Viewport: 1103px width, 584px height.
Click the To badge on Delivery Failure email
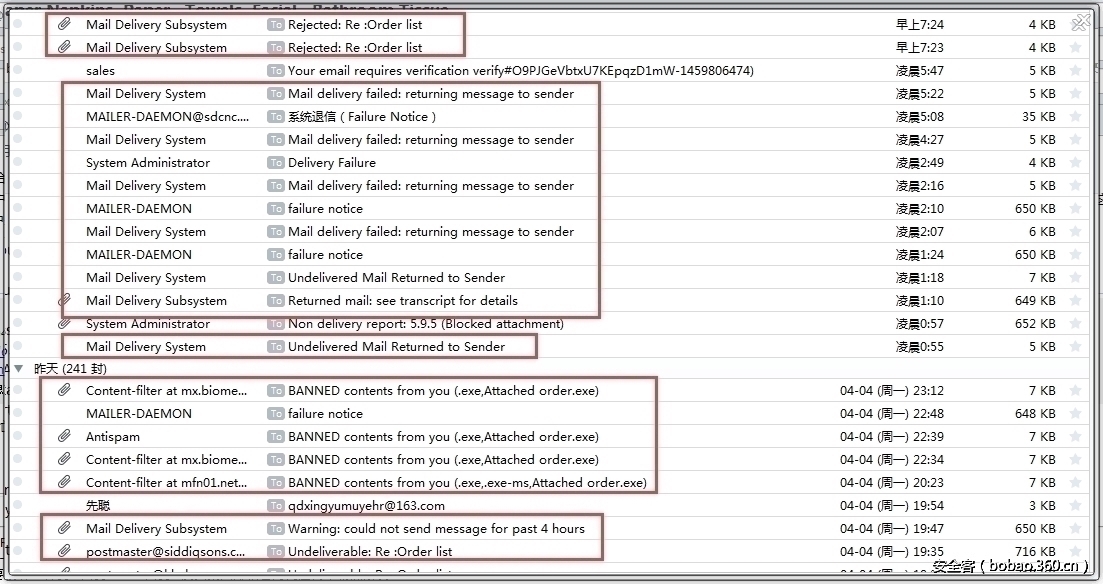point(275,163)
